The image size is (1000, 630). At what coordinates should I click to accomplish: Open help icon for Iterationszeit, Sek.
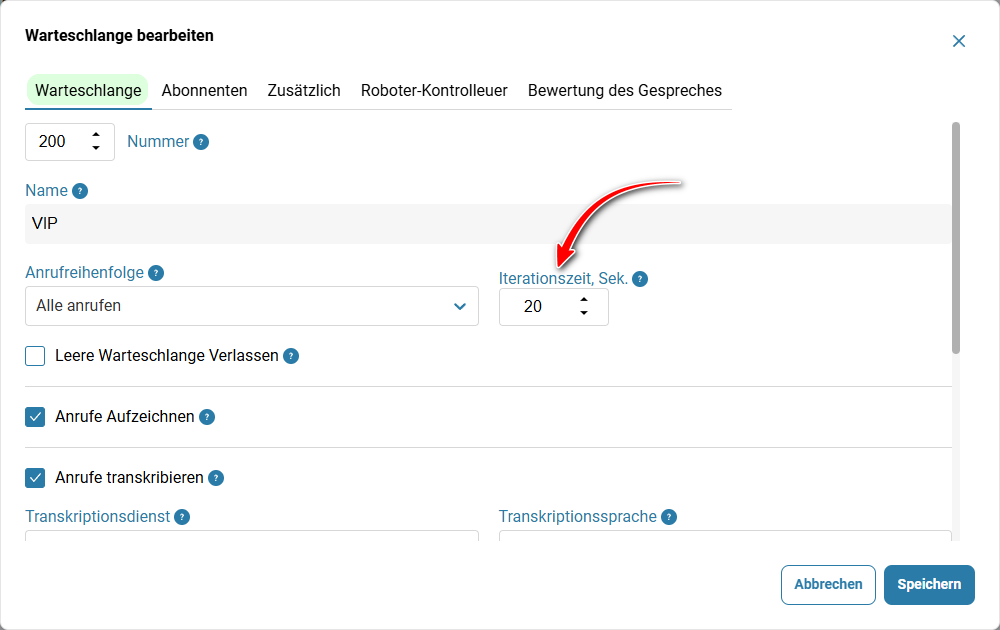pos(640,279)
